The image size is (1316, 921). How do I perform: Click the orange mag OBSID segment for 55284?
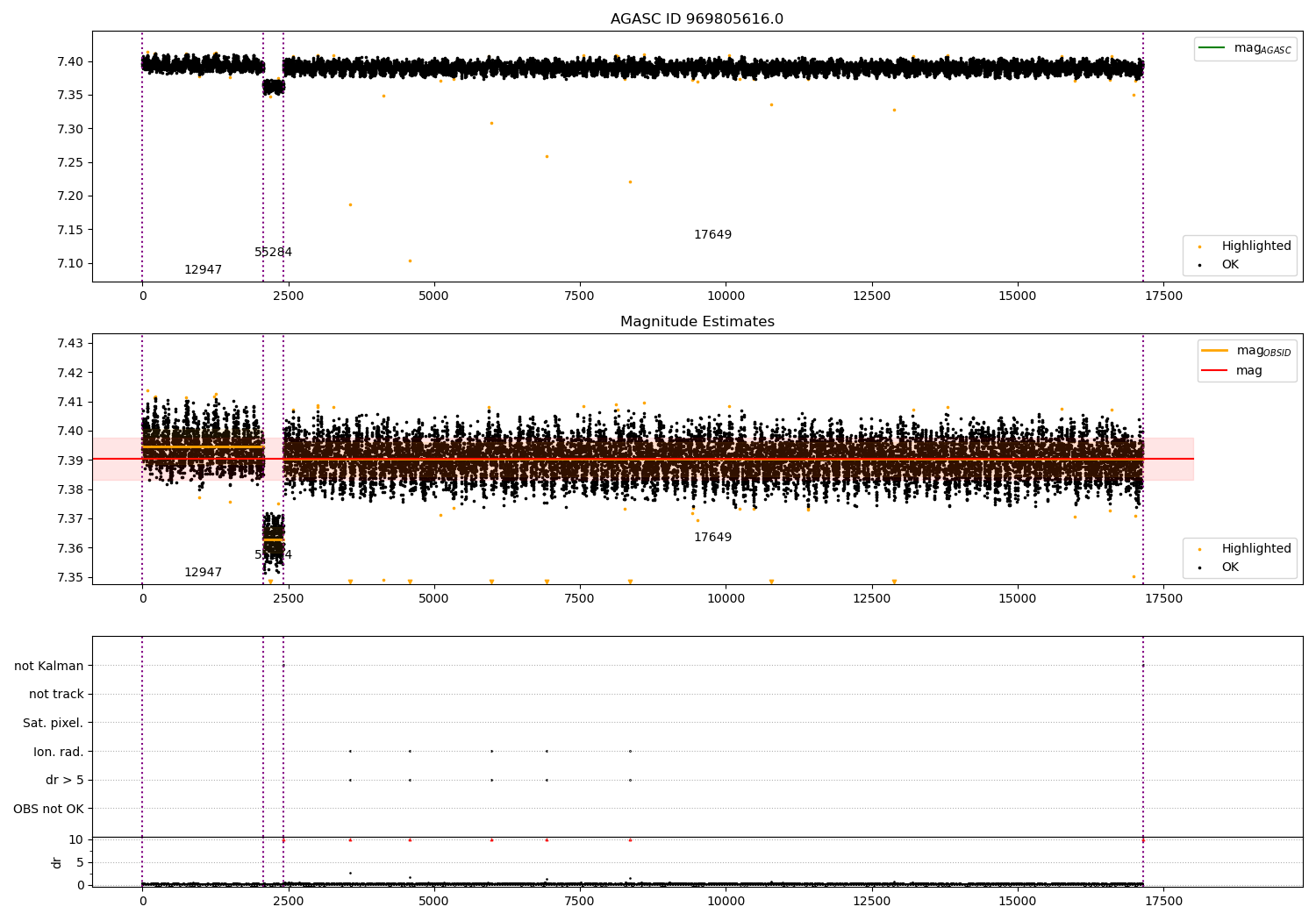pos(274,539)
